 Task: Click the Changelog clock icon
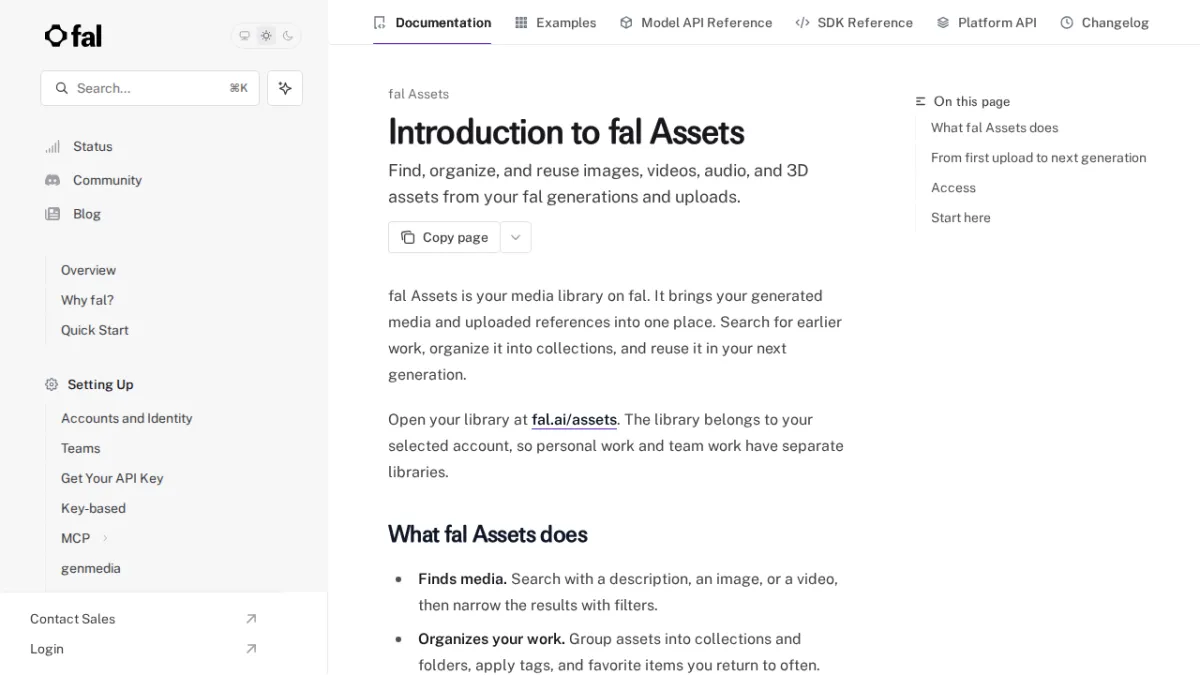pyautogui.click(x=1067, y=22)
